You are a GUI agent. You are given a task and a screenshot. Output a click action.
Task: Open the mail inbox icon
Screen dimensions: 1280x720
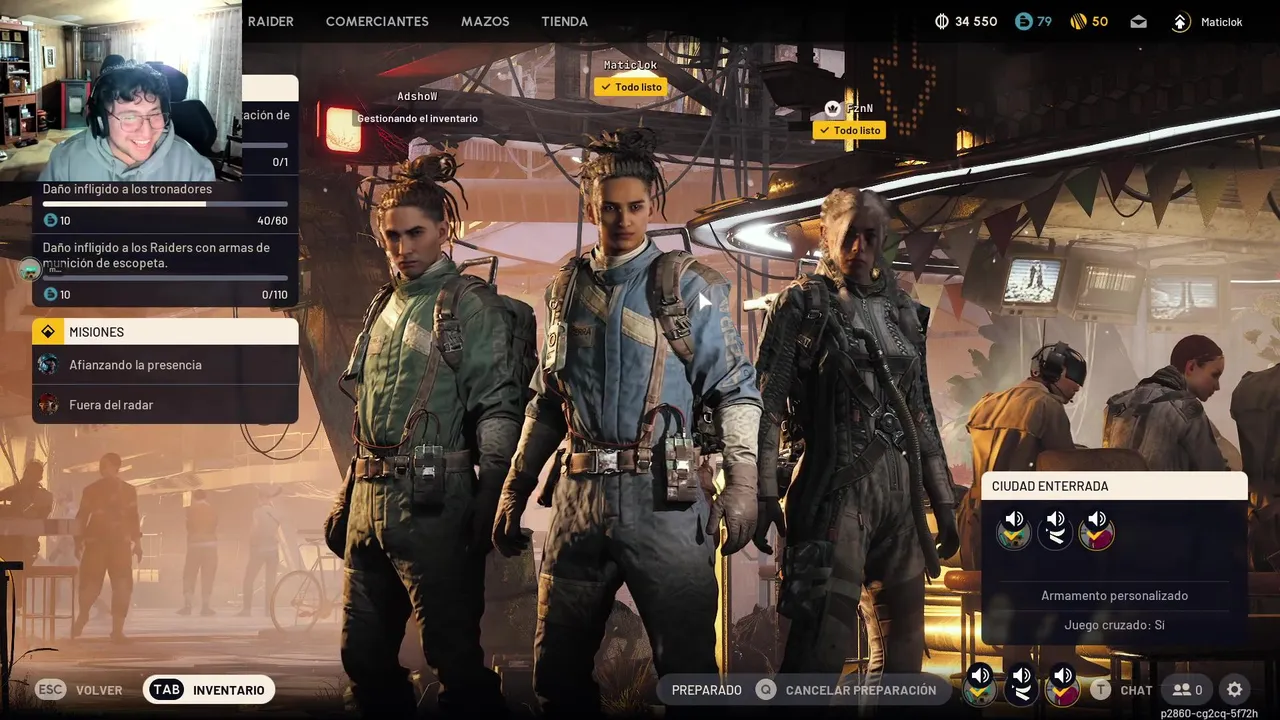[x=1138, y=22]
